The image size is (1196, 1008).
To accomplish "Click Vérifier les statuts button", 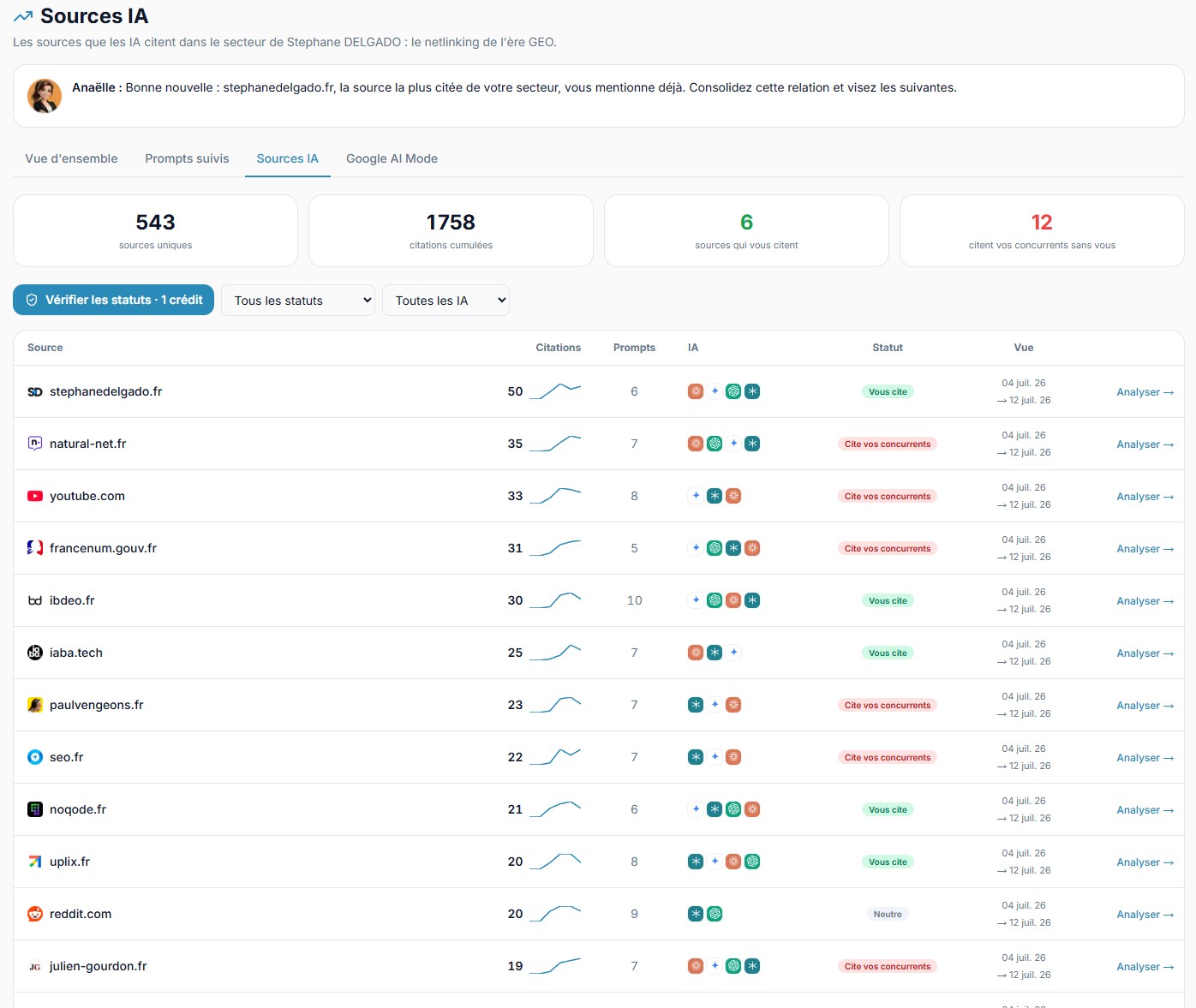I will click(x=113, y=300).
